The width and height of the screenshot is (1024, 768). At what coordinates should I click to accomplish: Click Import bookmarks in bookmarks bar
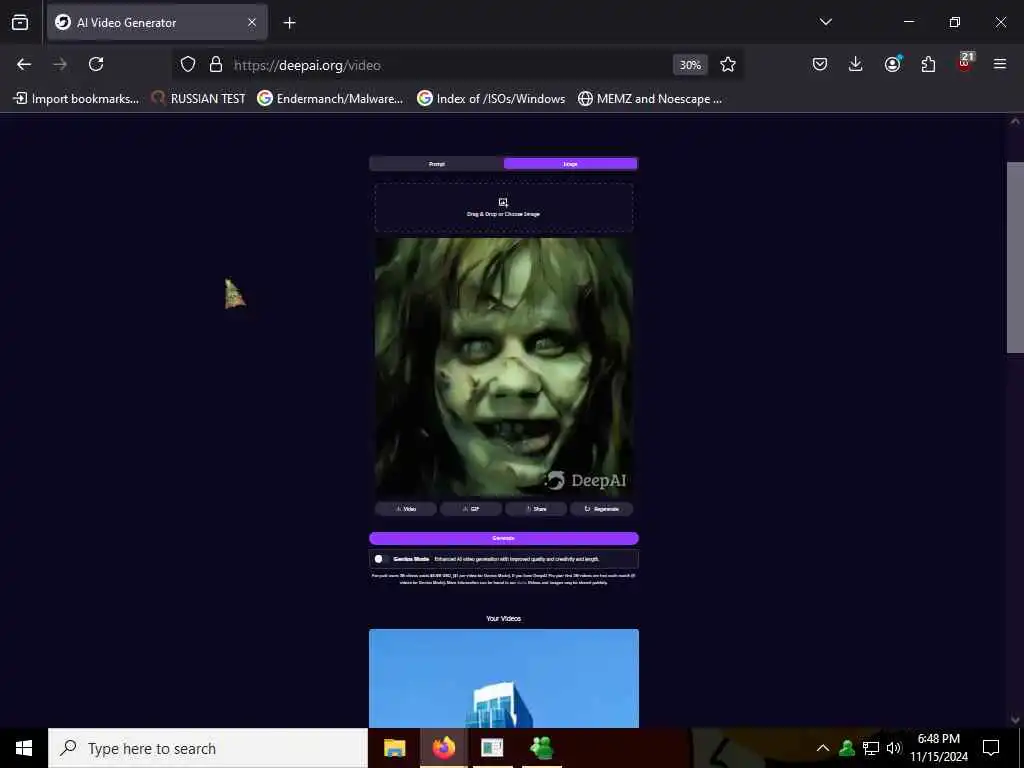[x=76, y=99]
